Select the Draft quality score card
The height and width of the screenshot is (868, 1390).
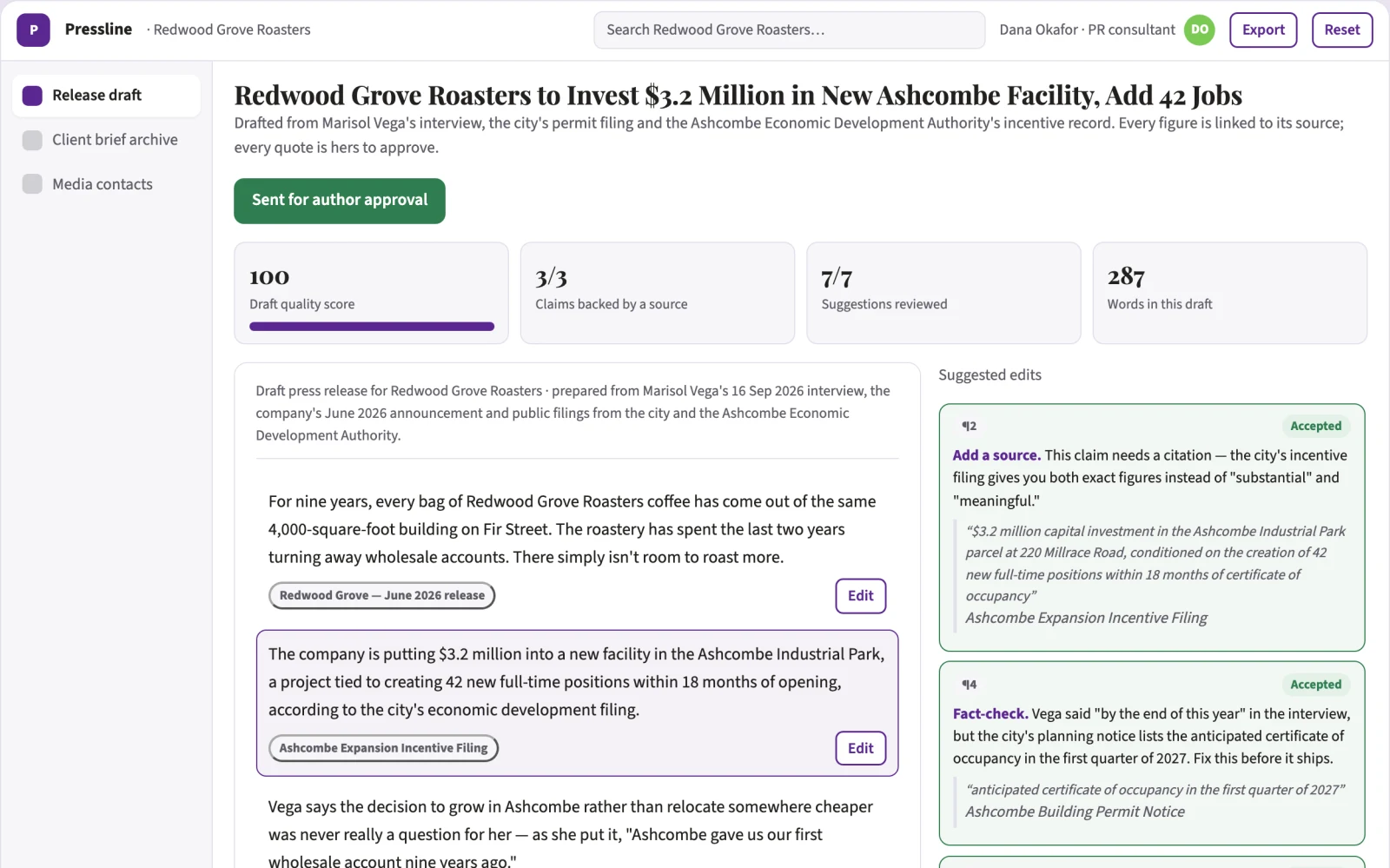371,293
